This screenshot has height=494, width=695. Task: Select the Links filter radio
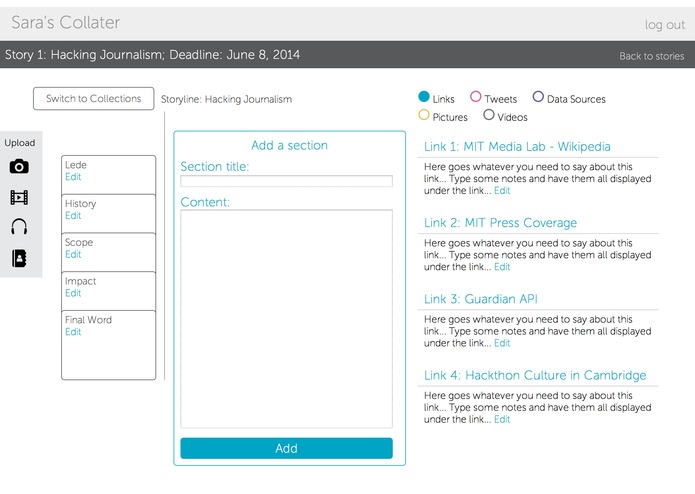[424, 97]
